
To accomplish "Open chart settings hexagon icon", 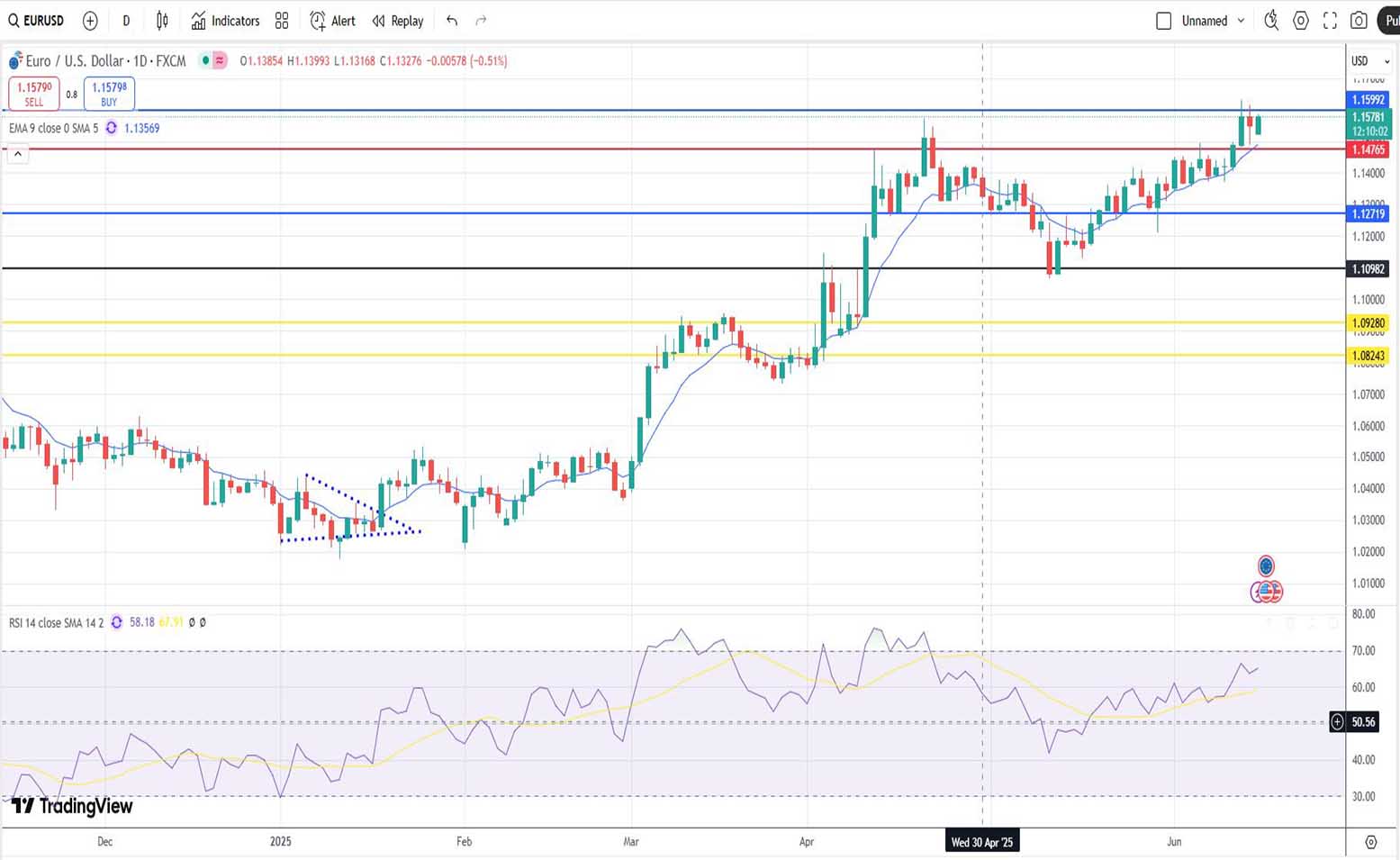I will [1301, 21].
